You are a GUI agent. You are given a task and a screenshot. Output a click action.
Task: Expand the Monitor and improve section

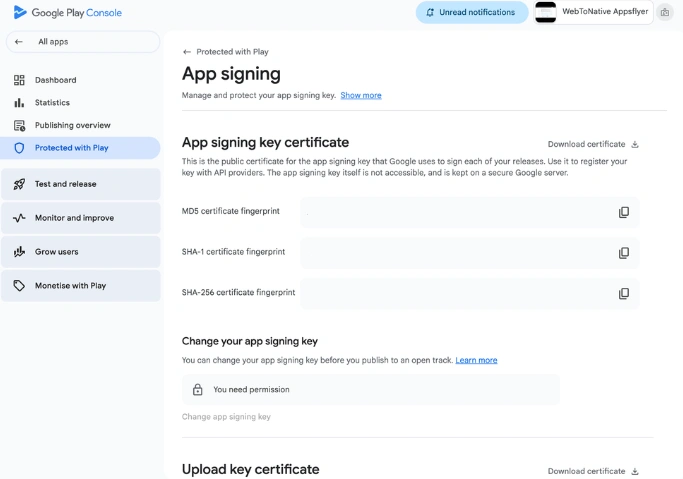click(x=81, y=218)
